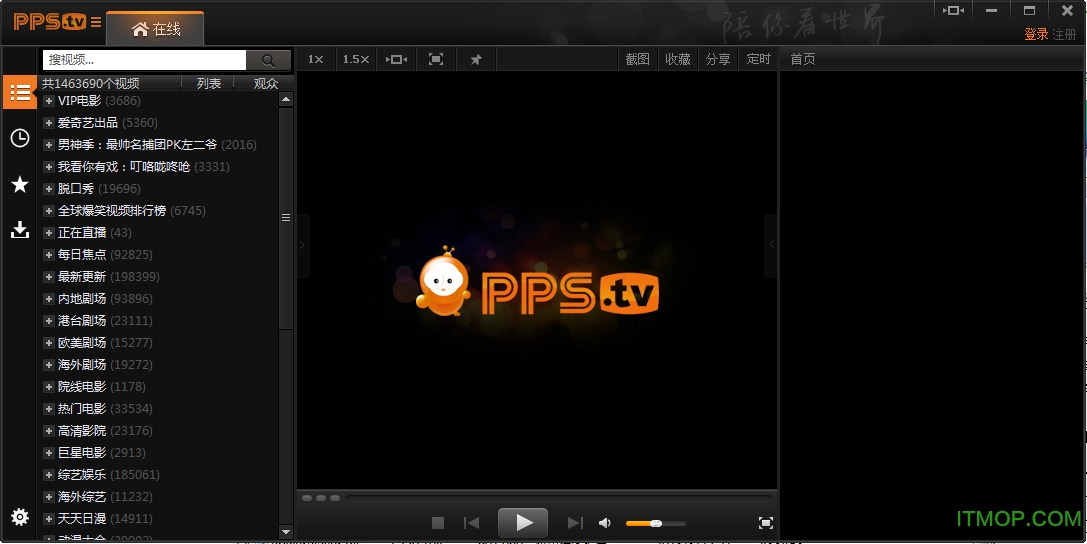The height and width of the screenshot is (544, 1087).
Task: Enter fullscreen from the bottom control bar
Action: point(765,523)
